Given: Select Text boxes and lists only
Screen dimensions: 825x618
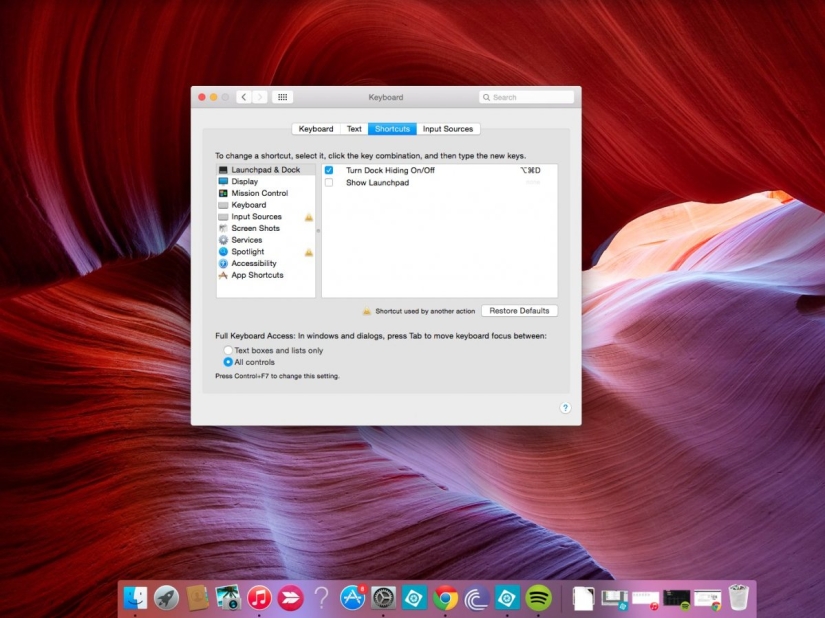Looking at the screenshot, I should [230, 350].
